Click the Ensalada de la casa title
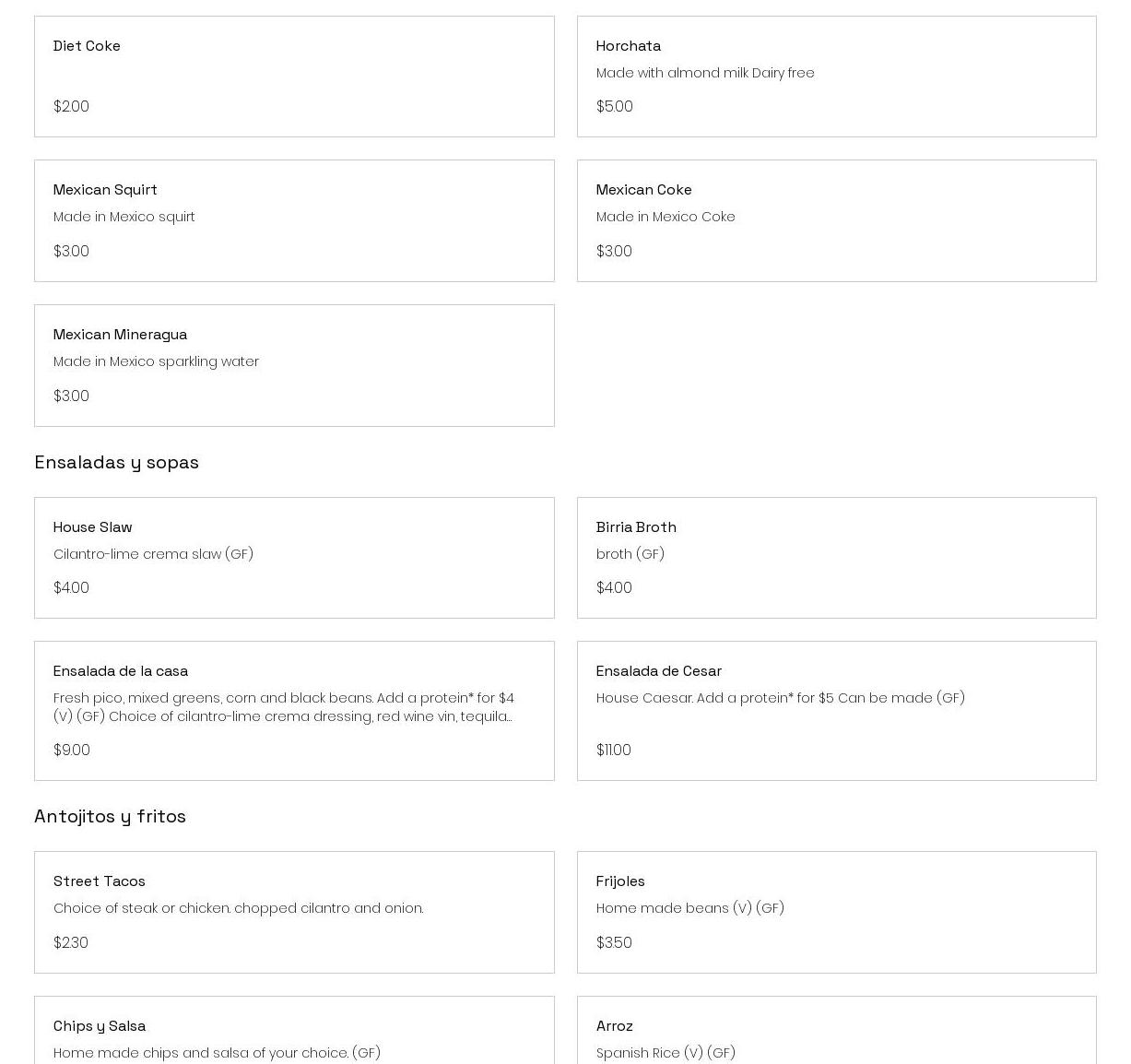1131x1064 pixels. tap(121, 671)
